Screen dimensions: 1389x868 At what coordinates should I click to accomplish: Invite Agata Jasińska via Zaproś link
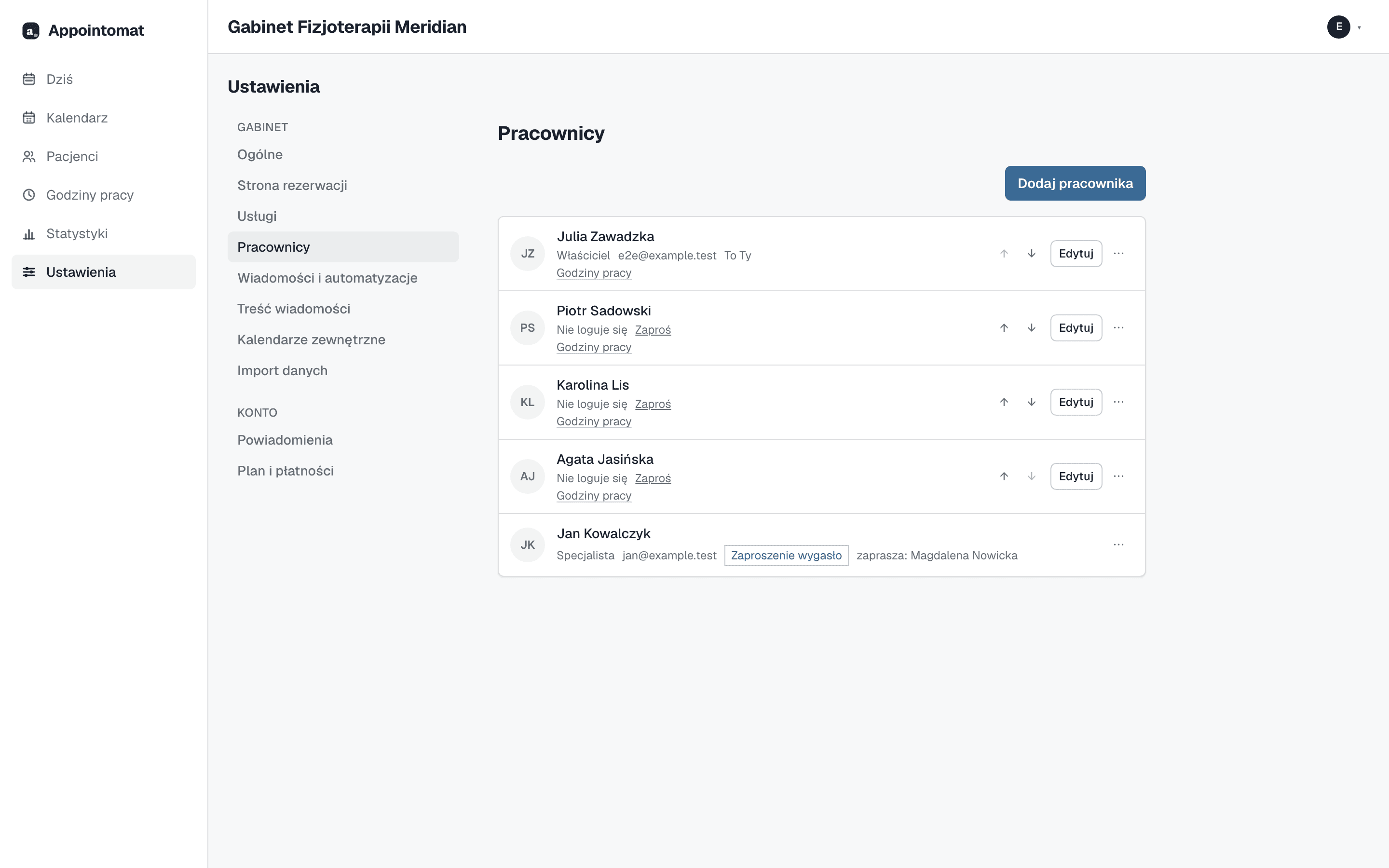click(x=653, y=478)
